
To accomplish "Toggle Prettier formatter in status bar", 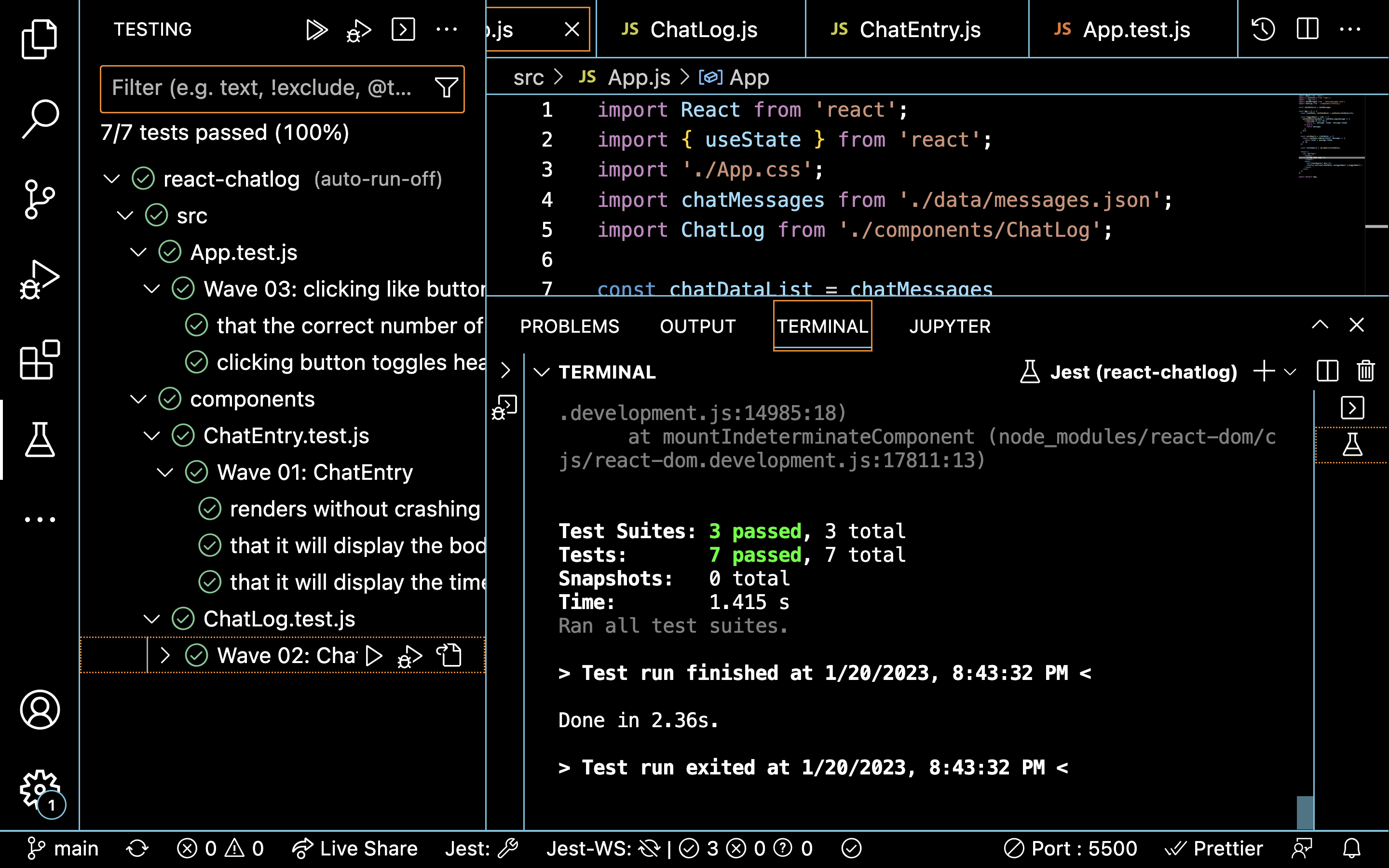I will tap(1214, 849).
